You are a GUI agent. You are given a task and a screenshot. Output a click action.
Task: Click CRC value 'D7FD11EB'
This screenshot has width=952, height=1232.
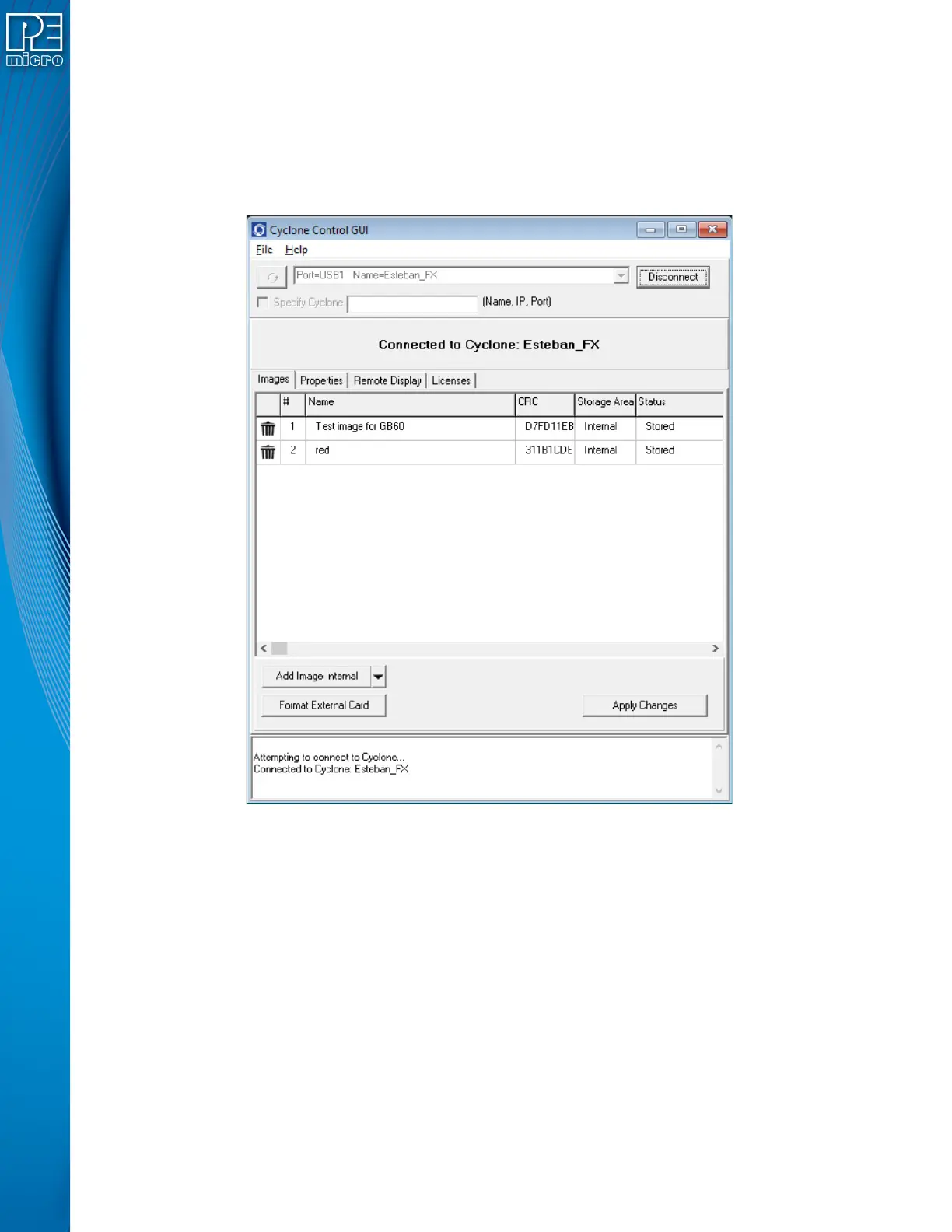pos(548,427)
